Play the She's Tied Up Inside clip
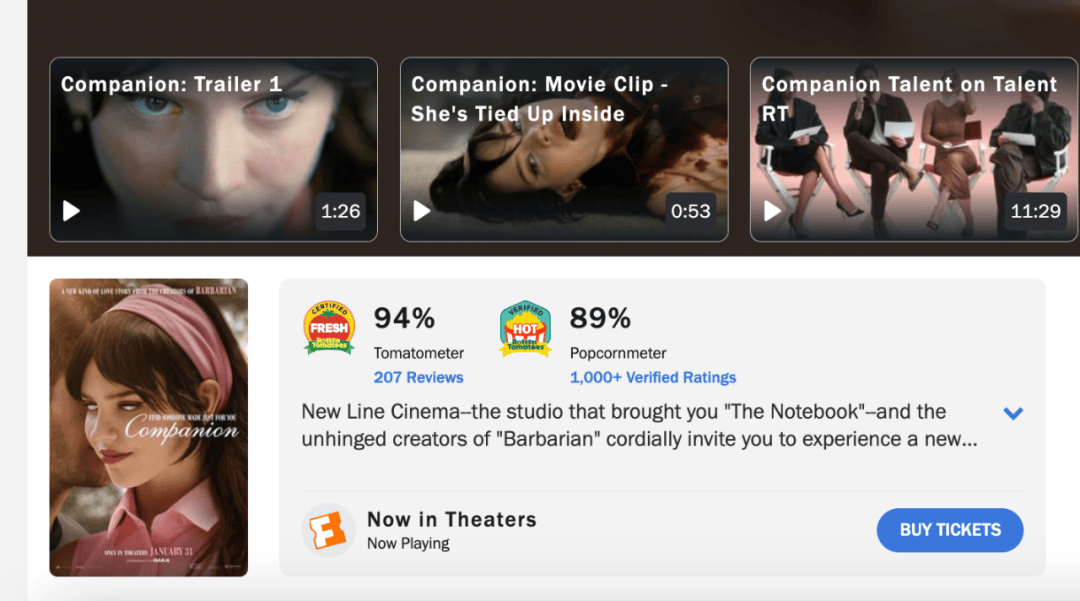1080x601 pixels. click(422, 211)
